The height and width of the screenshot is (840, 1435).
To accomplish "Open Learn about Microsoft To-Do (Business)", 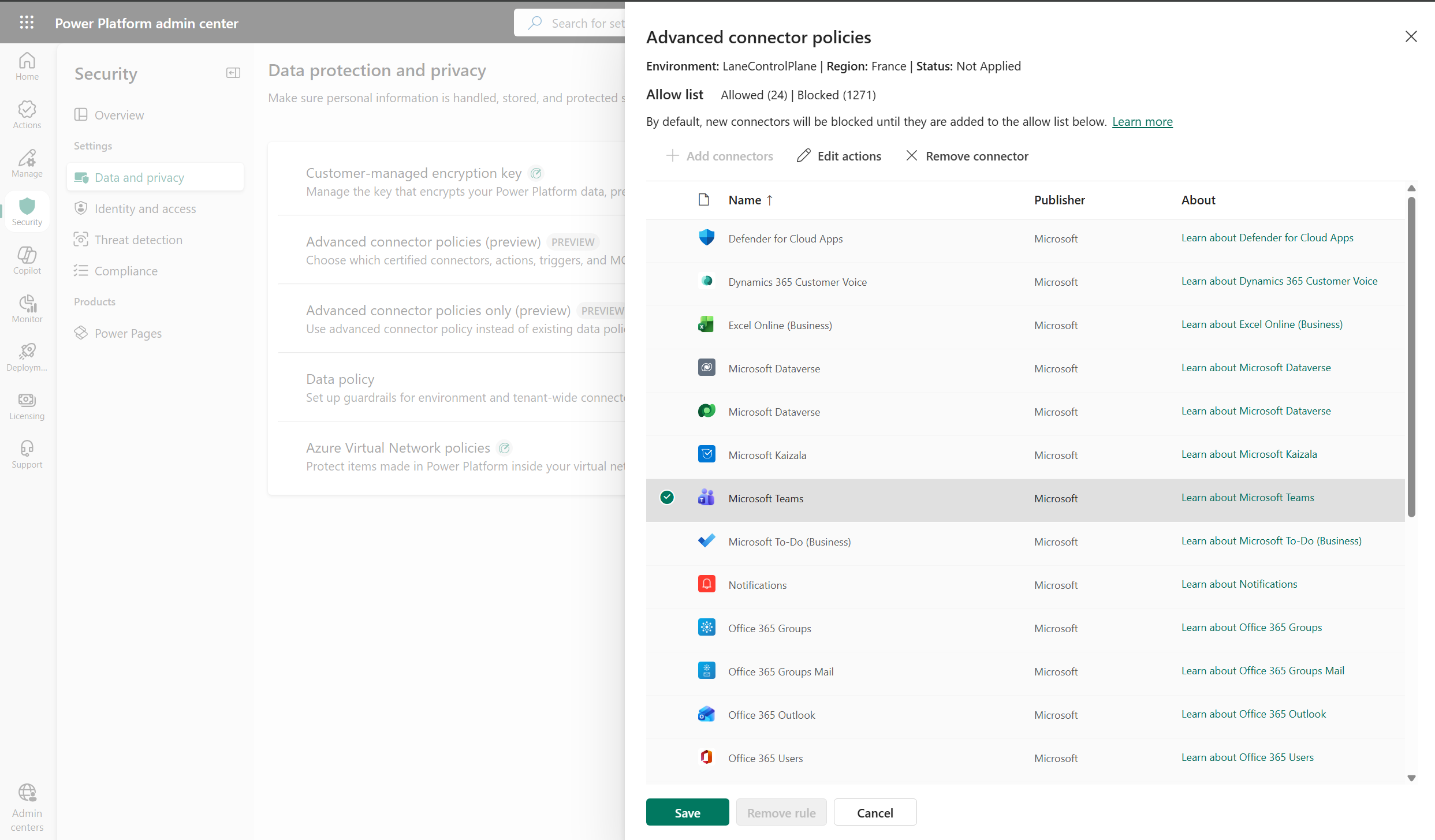I will click(1272, 541).
